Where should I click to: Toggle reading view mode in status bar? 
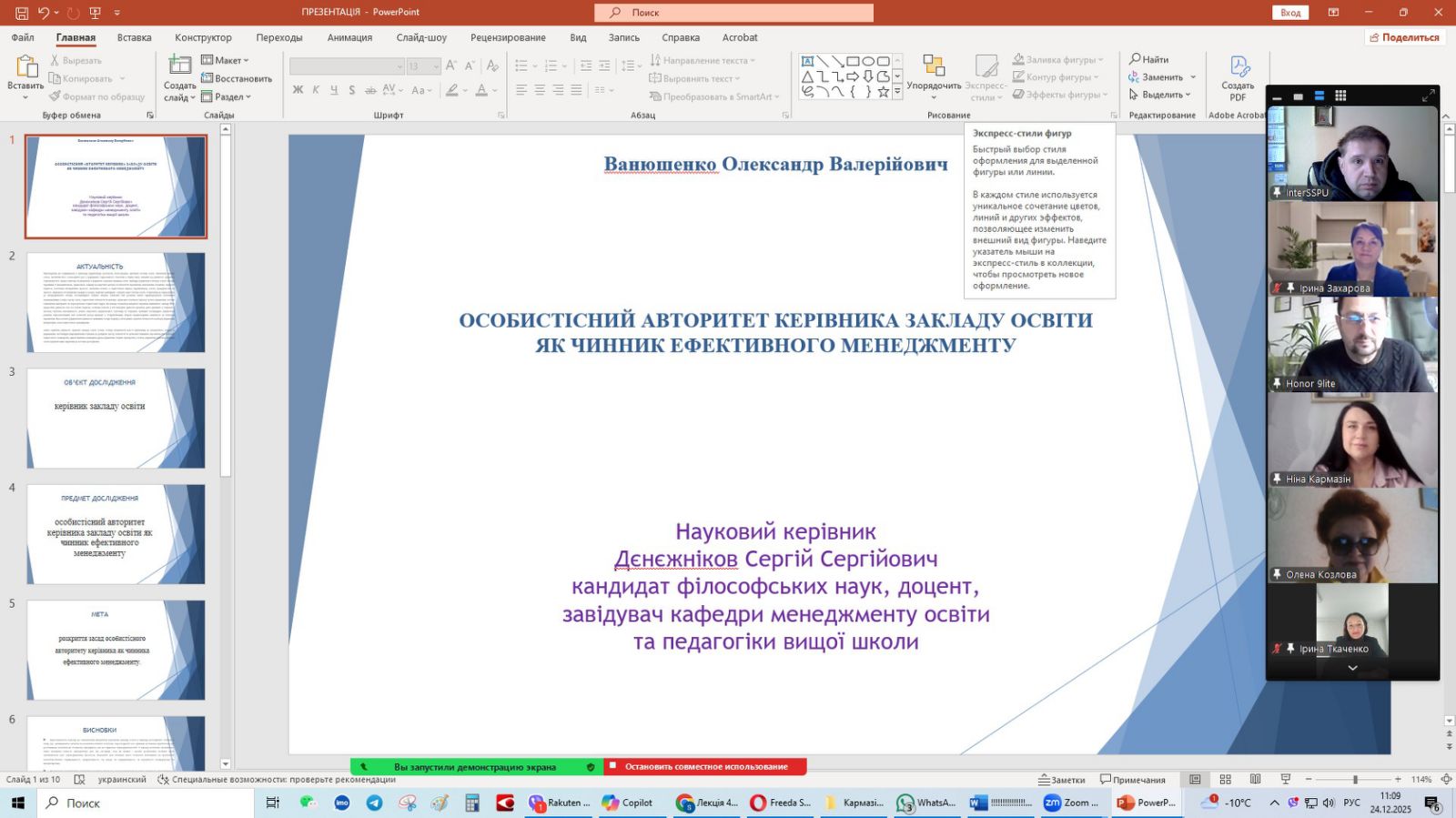tap(1255, 780)
